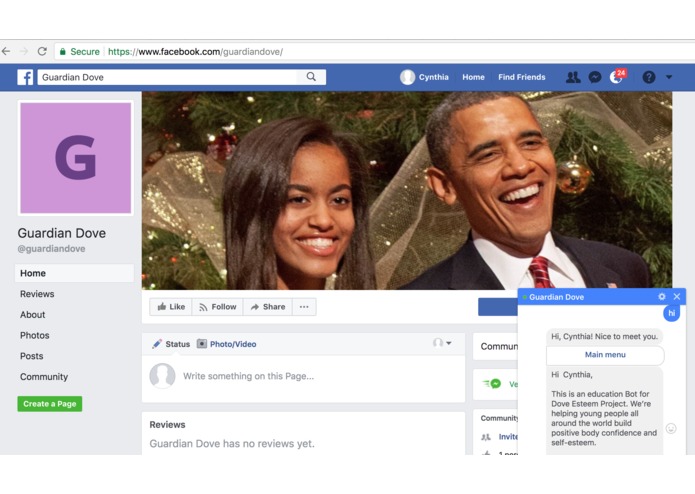Click the composer avatar placeholder
Screen dimensions: 695x494
pyautogui.click(x=162, y=376)
